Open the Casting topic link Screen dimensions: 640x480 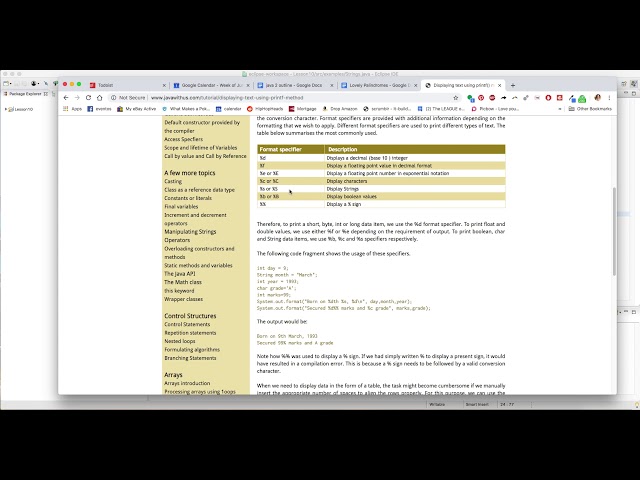click(x=173, y=181)
